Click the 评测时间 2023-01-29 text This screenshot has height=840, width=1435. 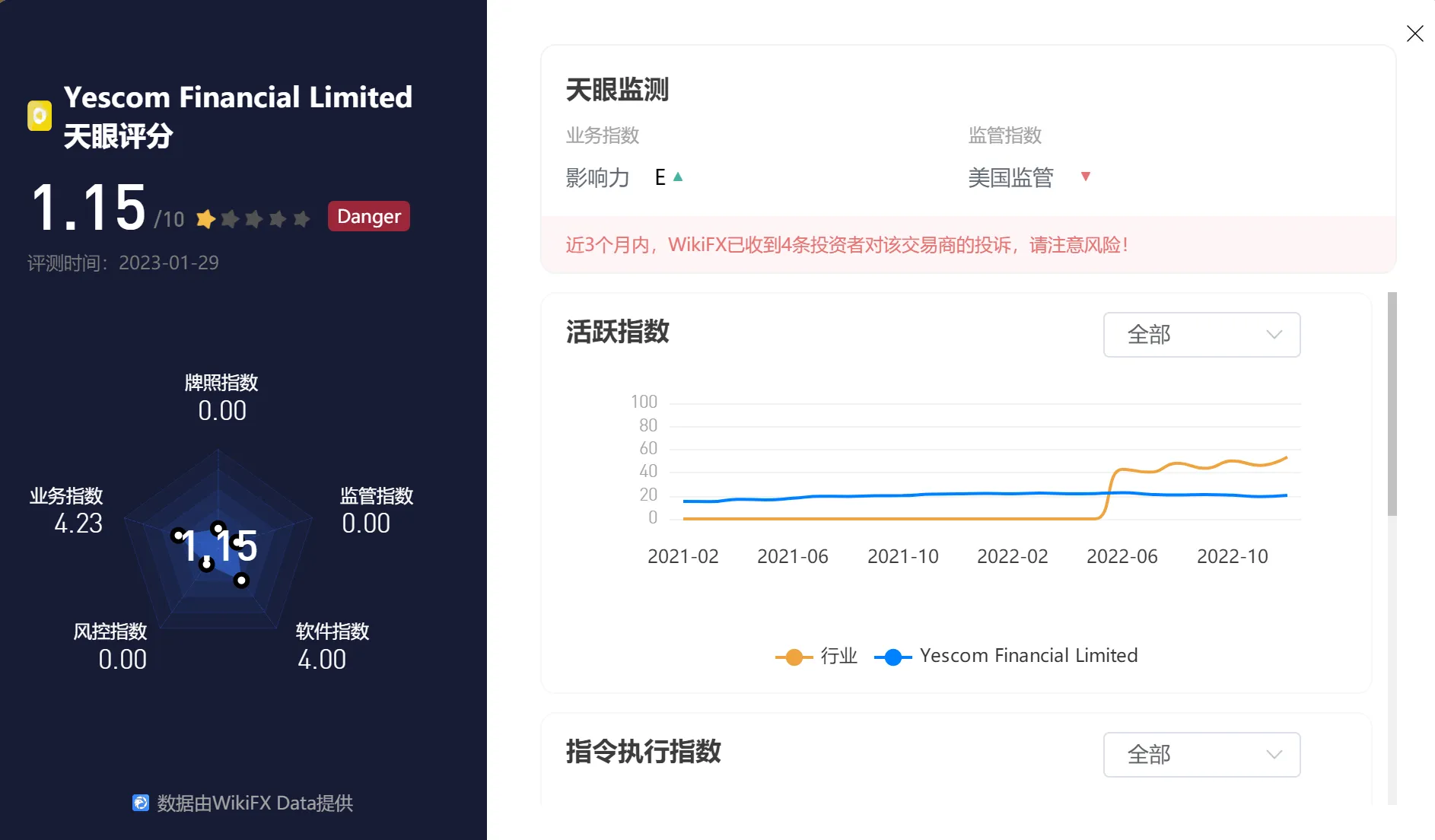pyautogui.click(x=123, y=262)
